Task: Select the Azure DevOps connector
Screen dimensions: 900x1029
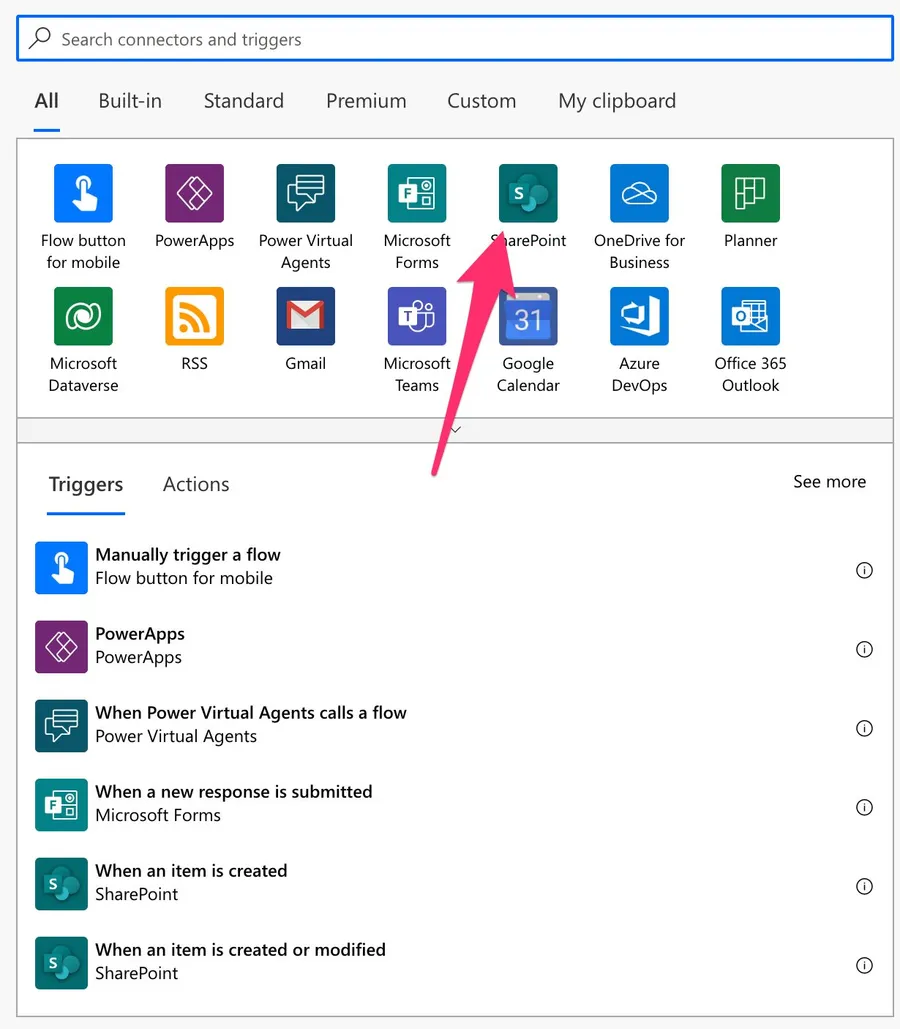Action: point(639,317)
